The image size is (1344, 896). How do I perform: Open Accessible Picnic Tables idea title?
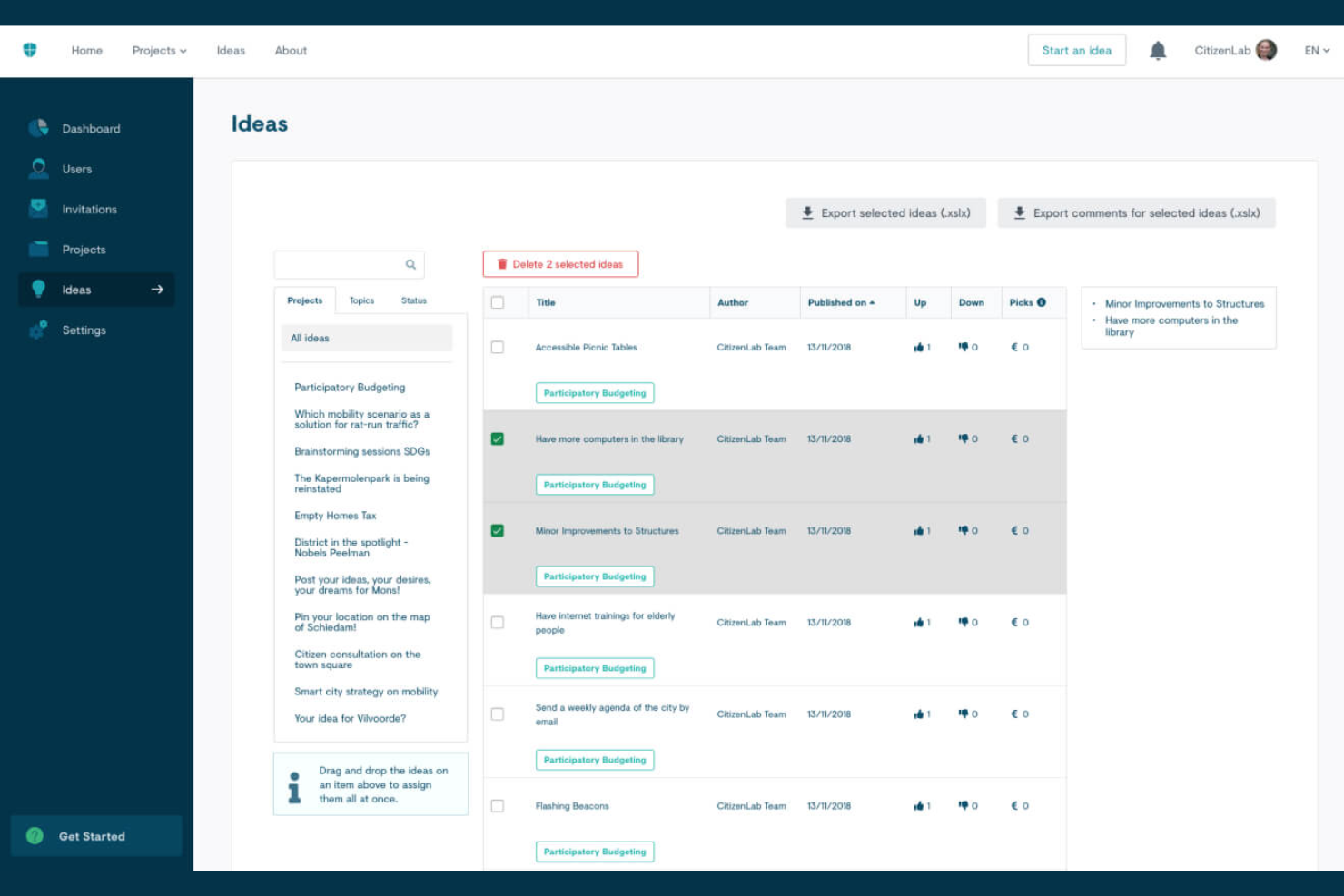click(586, 347)
